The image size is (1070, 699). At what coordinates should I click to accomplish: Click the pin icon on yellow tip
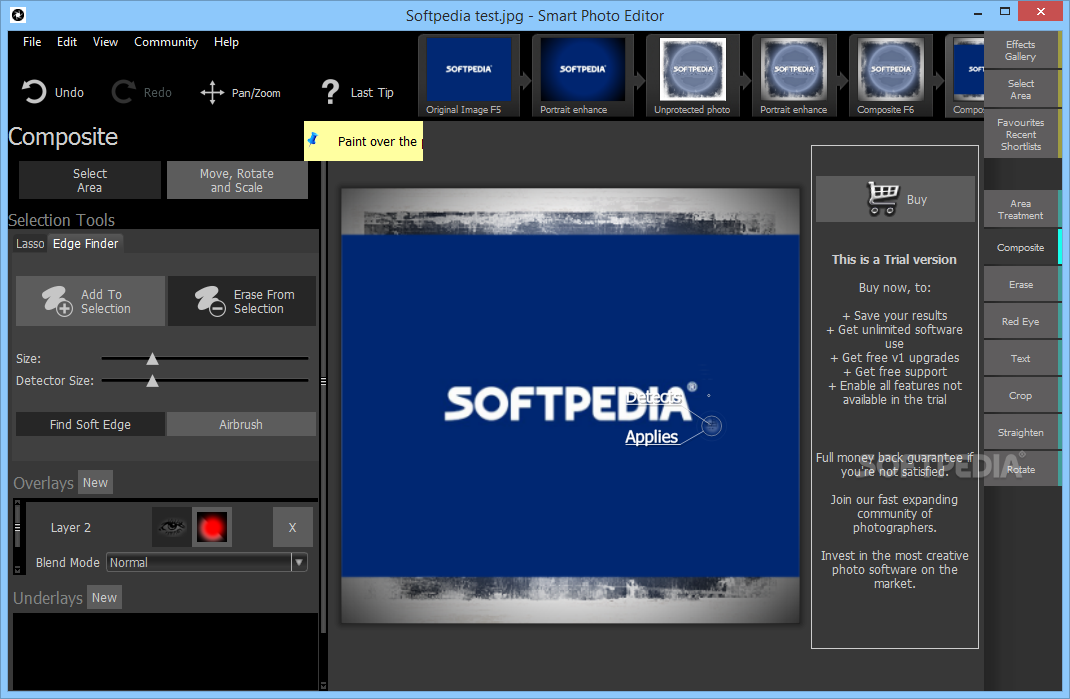pyautogui.click(x=313, y=139)
